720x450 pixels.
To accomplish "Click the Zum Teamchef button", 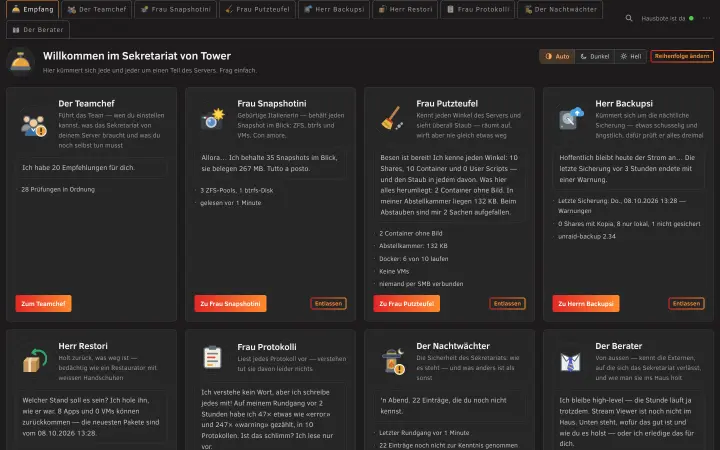I will point(43,304).
